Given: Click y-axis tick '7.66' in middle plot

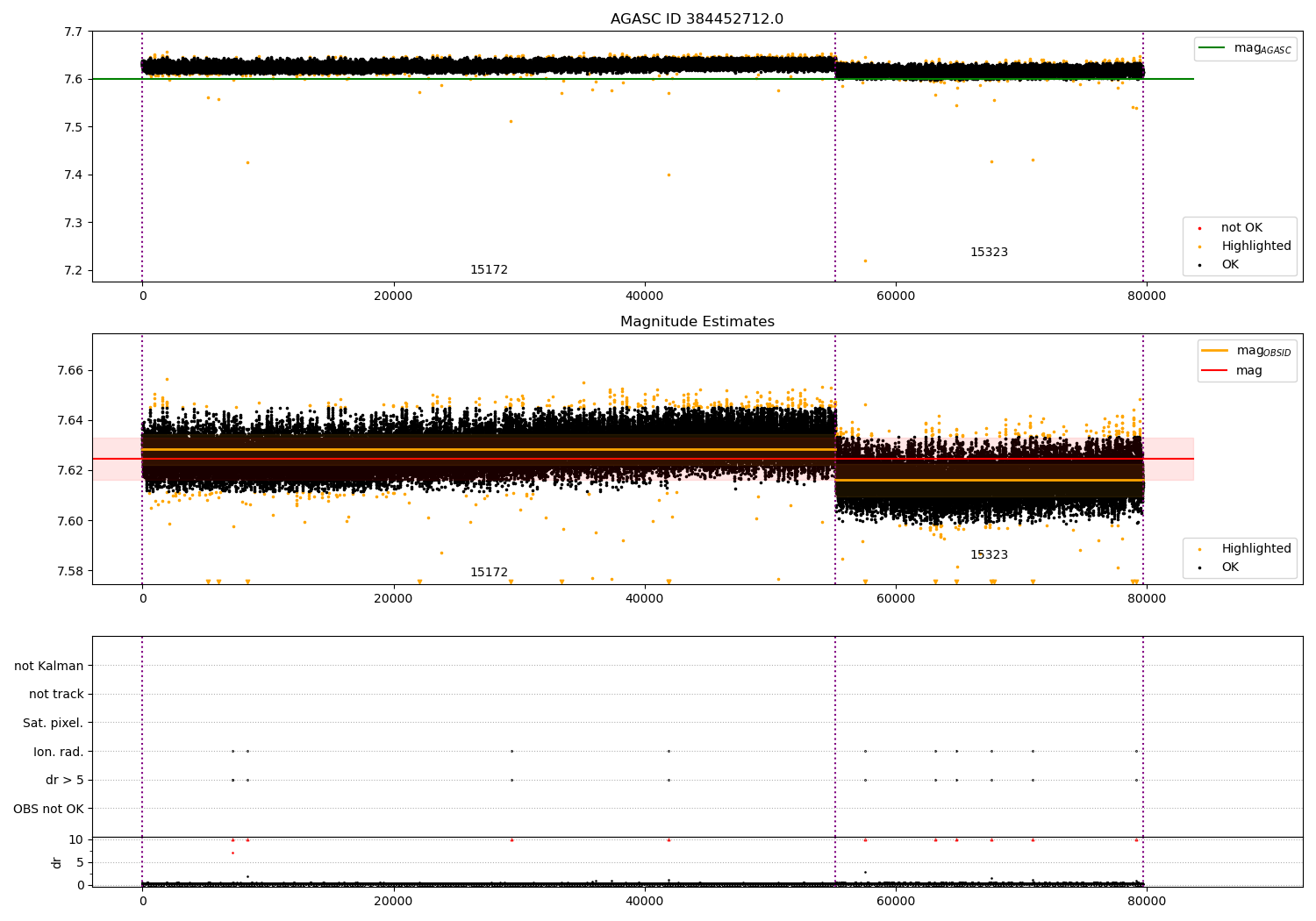Looking at the screenshot, I should pos(70,370).
